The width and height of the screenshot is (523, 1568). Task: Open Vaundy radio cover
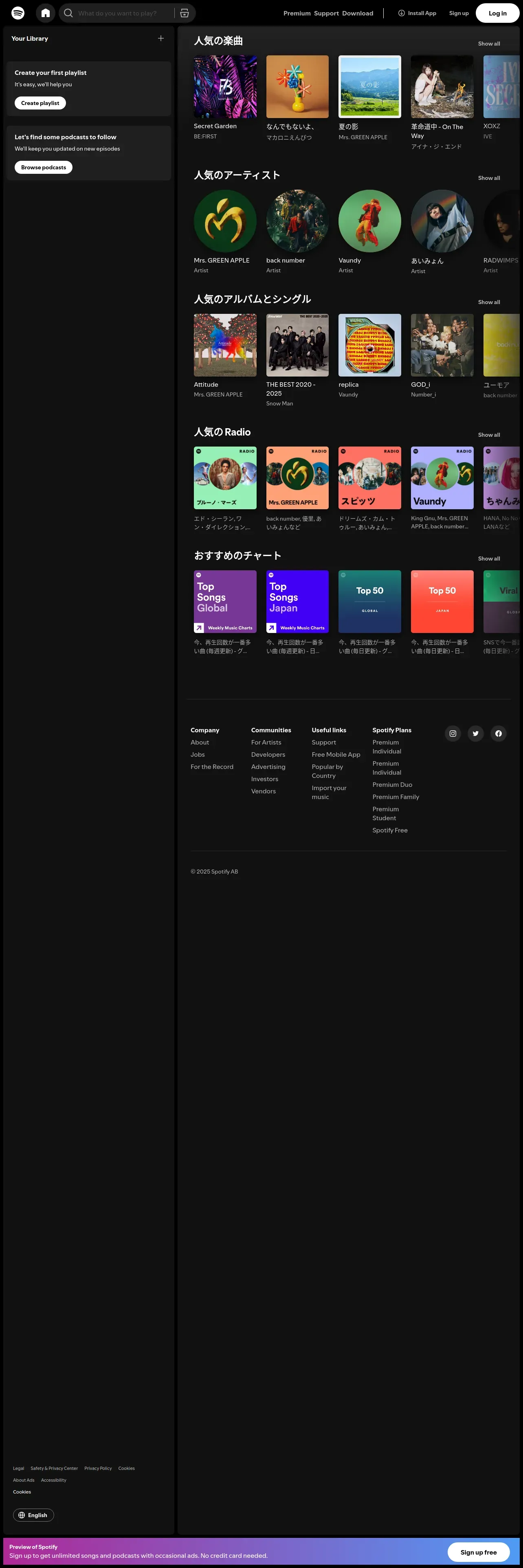[x=443, y=478]
